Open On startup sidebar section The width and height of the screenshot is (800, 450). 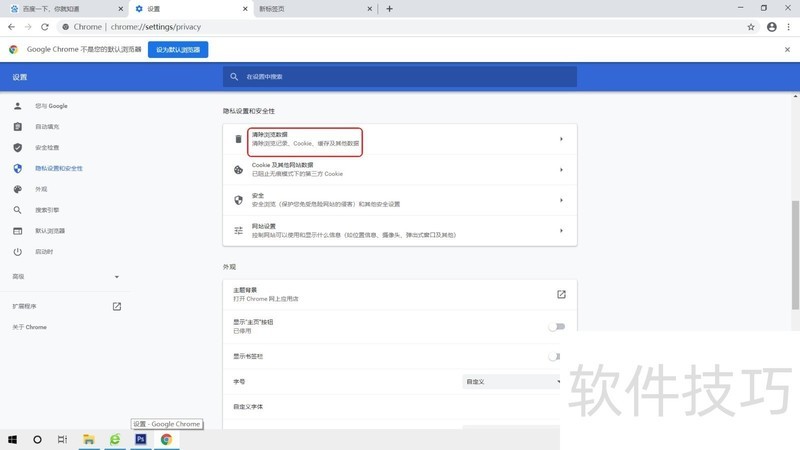pos(44,252)
